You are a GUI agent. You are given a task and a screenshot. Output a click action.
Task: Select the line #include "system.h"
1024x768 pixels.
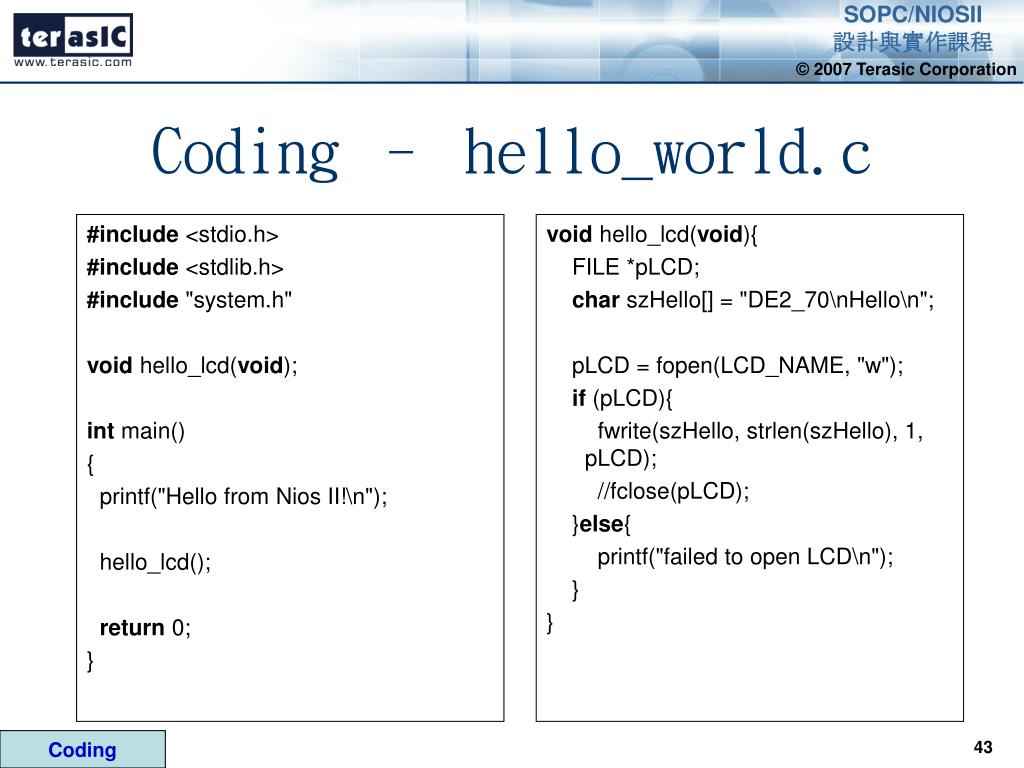coord(189,300)
